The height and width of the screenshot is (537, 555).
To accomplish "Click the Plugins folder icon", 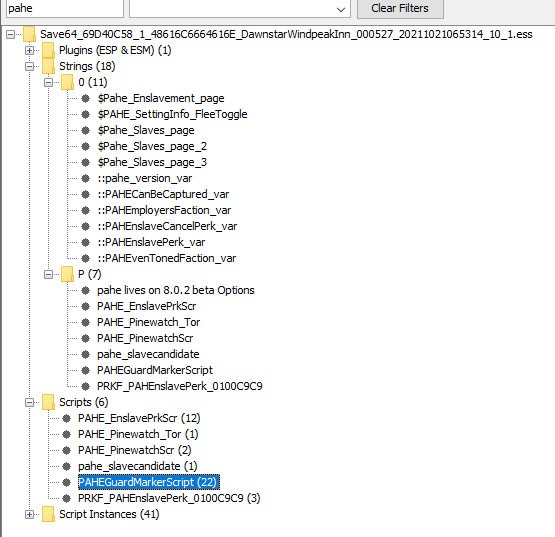I will coord(48,50).
